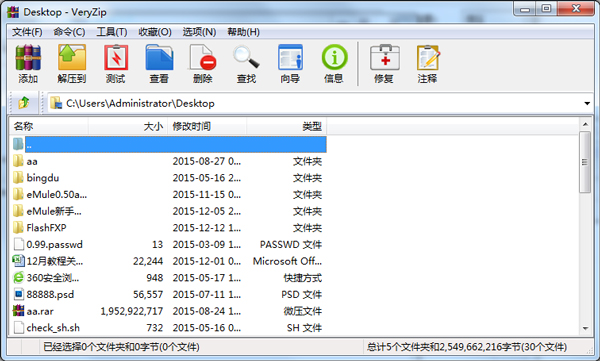This screenshot has height=361, width=600.
Task: Click the size value 732
Action: [x=155, y=328]
